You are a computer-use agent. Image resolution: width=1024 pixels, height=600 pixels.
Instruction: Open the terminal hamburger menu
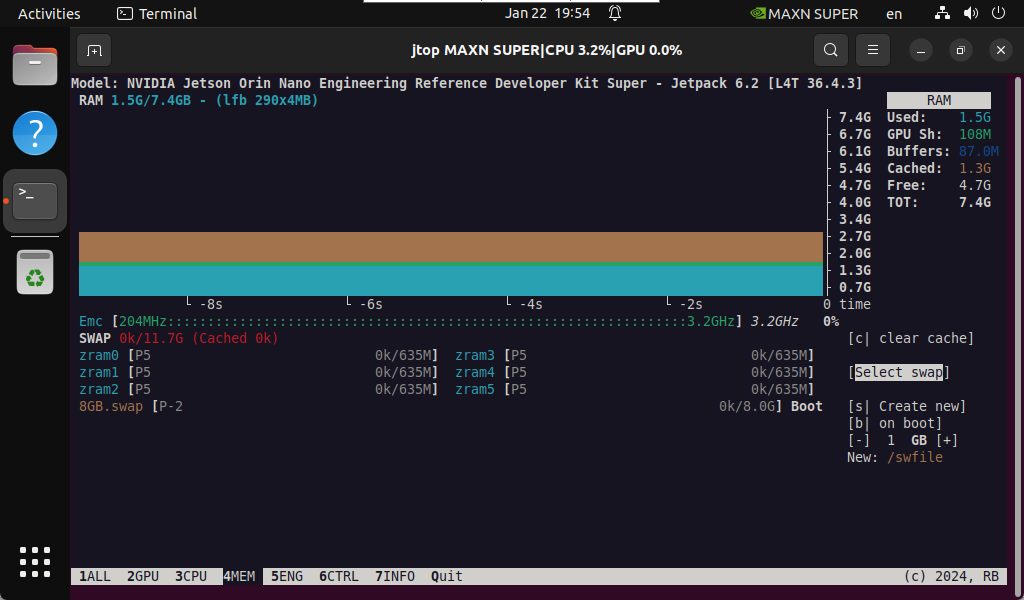click(873, 50)
